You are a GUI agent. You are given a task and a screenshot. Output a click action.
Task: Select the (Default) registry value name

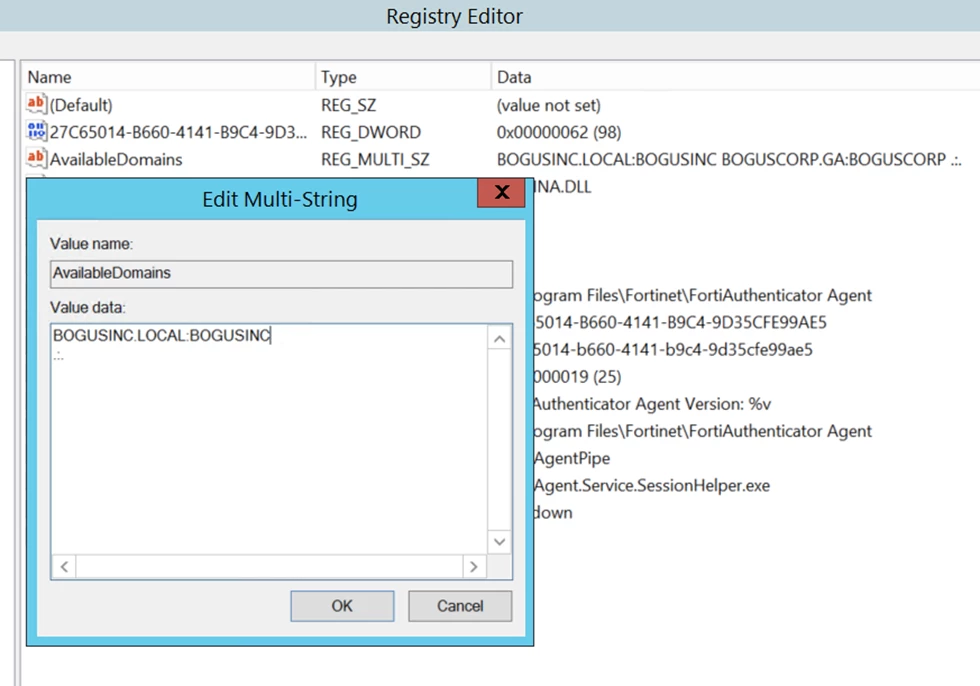(81, 105)
